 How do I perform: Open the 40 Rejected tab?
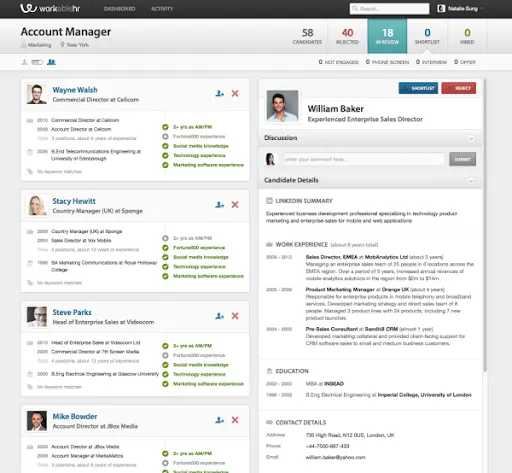pyautogui.click(x=347, y=36)
